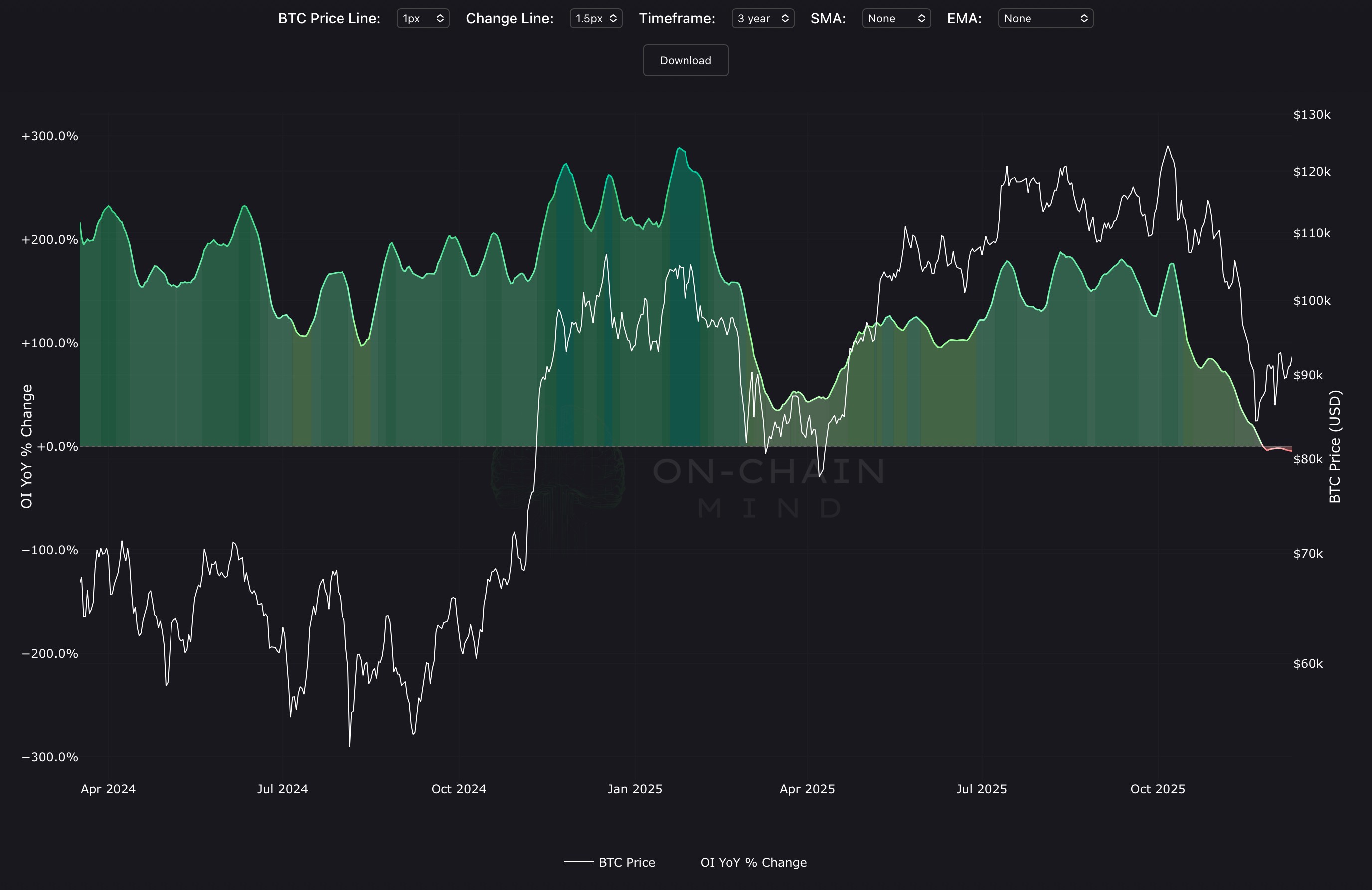
Task: Open the SMA dropdown set to None
Action: (896, 18)
